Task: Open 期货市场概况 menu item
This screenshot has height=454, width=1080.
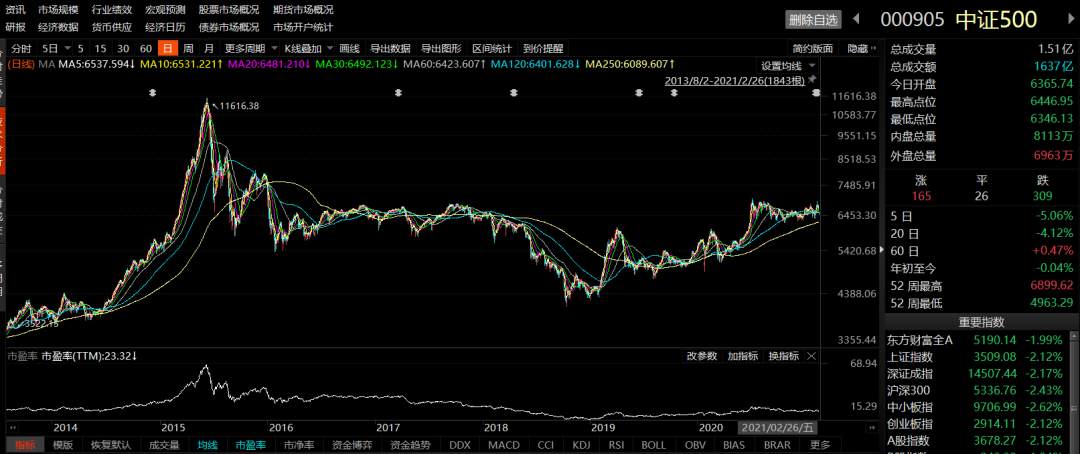Action: click(x=303, y=10)
